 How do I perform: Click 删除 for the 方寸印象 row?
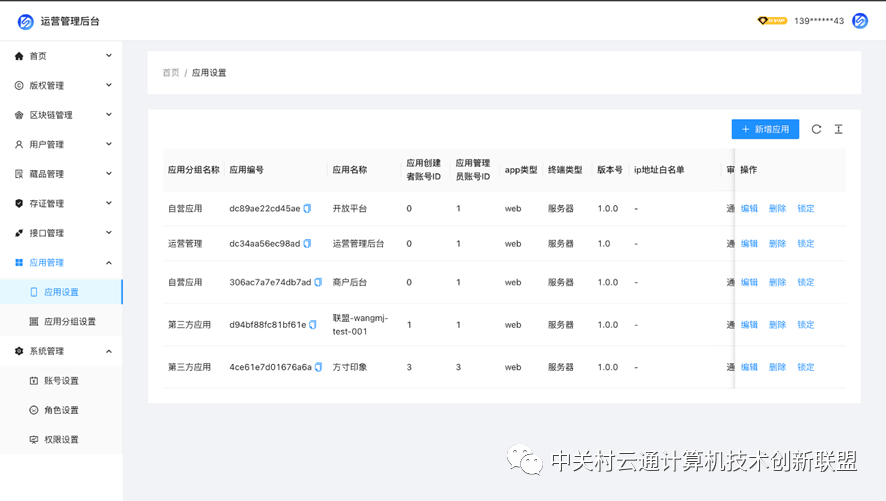(777, 368)
